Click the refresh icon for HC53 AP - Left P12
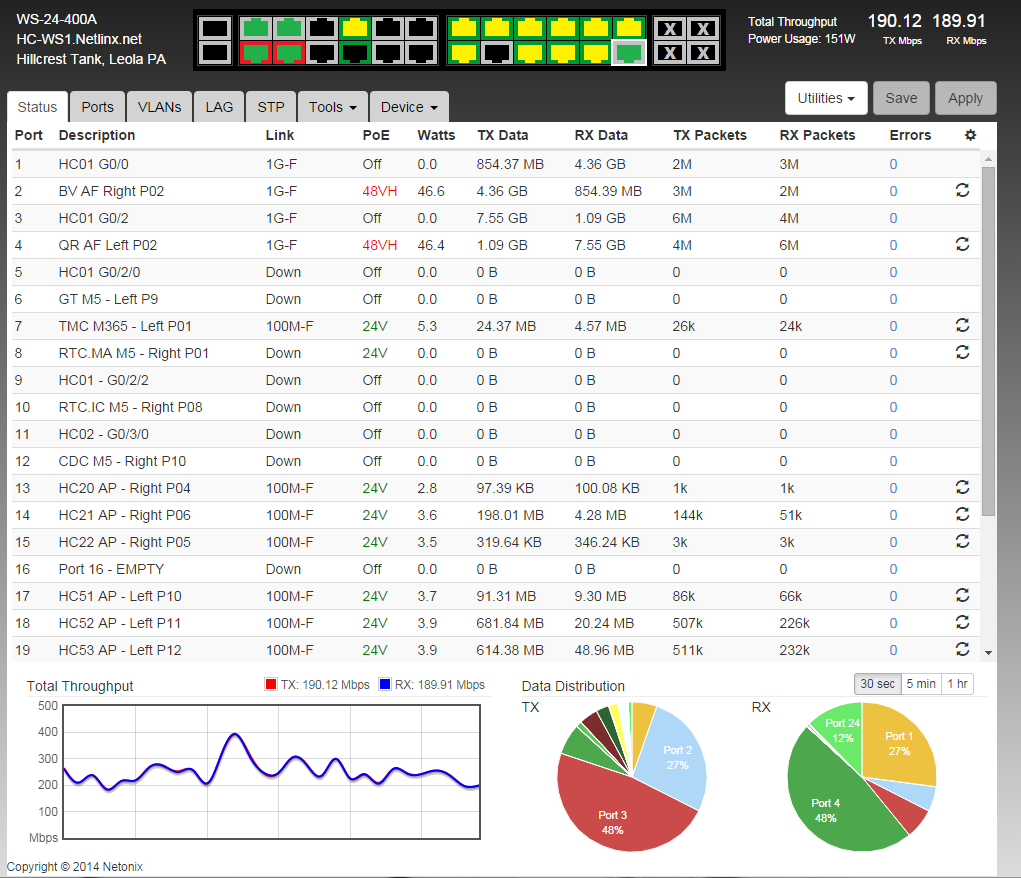The image size is (1021, 878). [x=962, y=649]
